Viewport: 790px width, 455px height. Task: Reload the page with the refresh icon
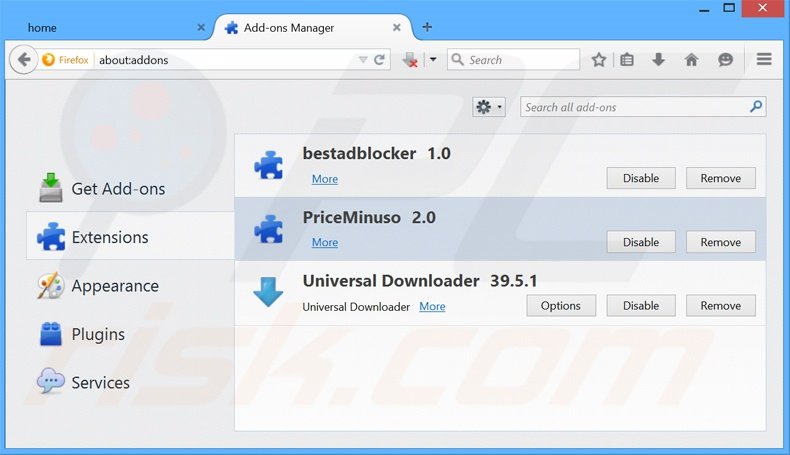(x=379, y=59)
